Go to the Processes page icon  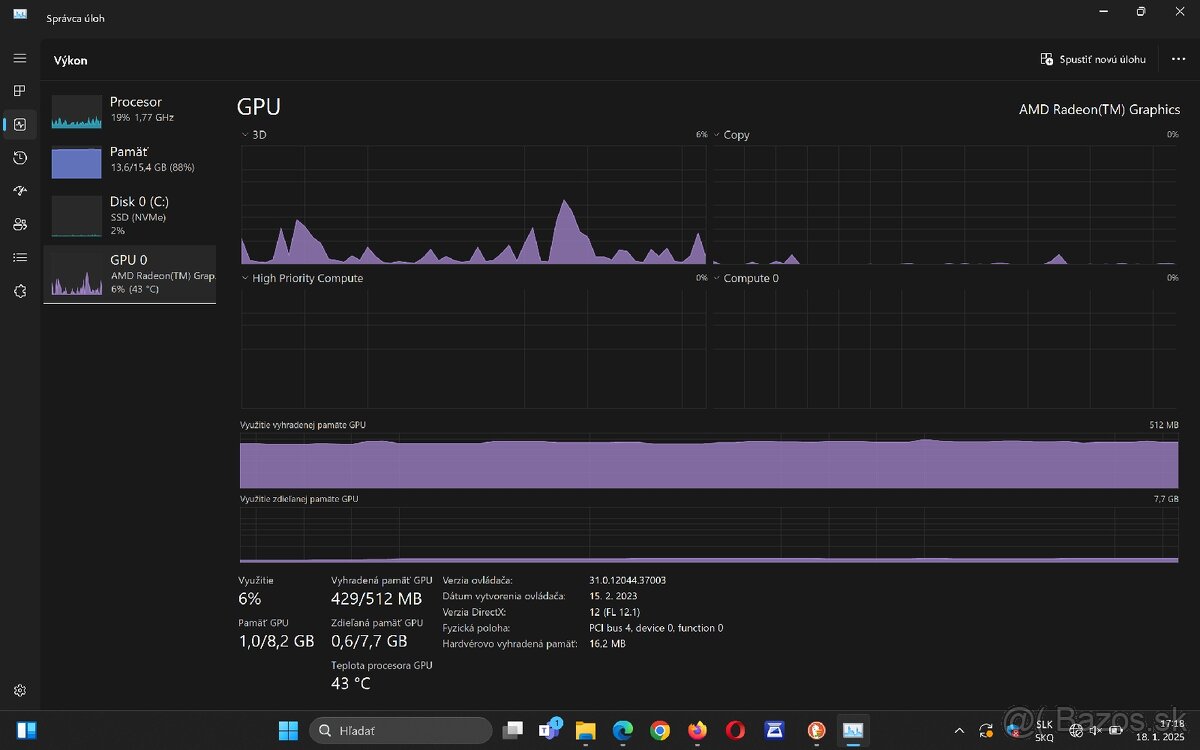pos(20,91)
